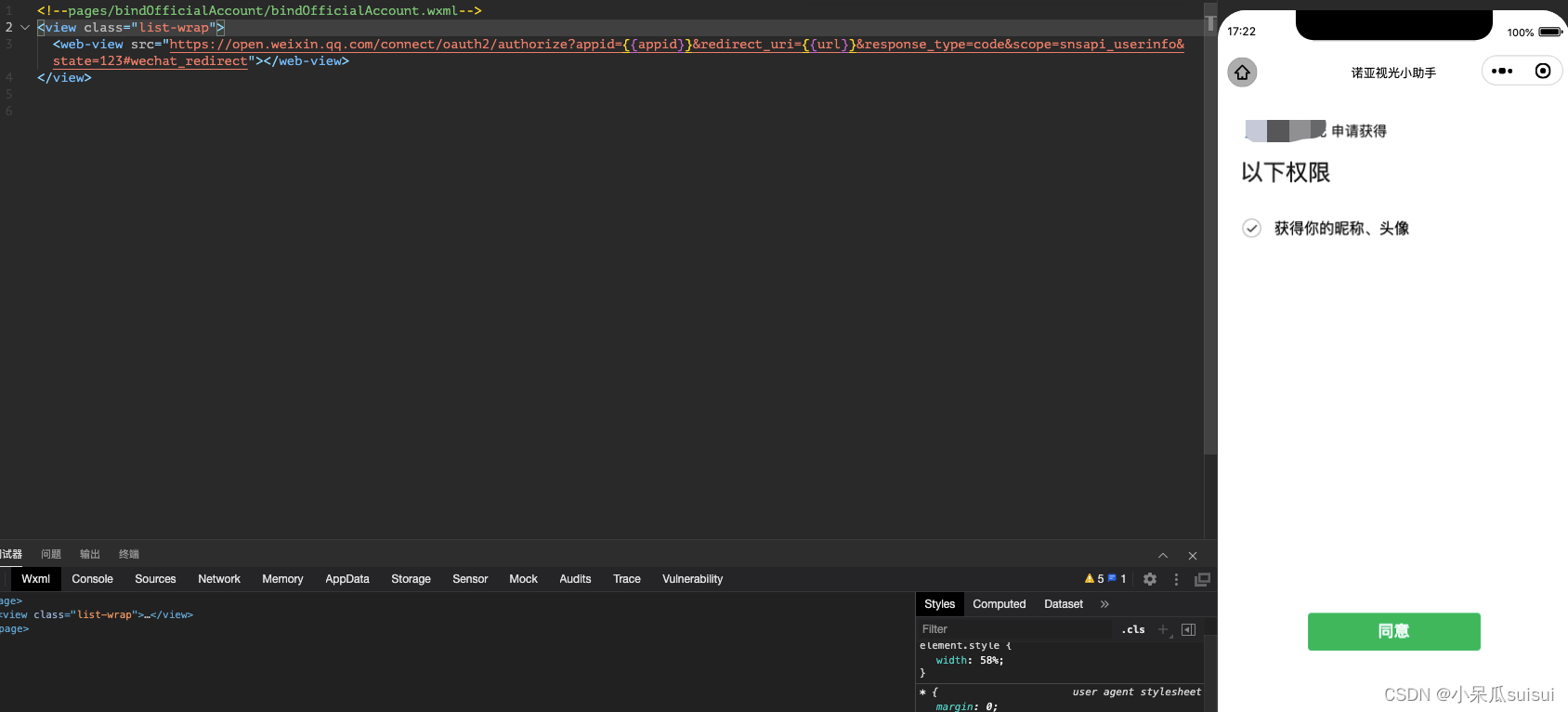Click the 以下权限 heading
This screenshot has width=1568, height=712.
pos(1286,172)
